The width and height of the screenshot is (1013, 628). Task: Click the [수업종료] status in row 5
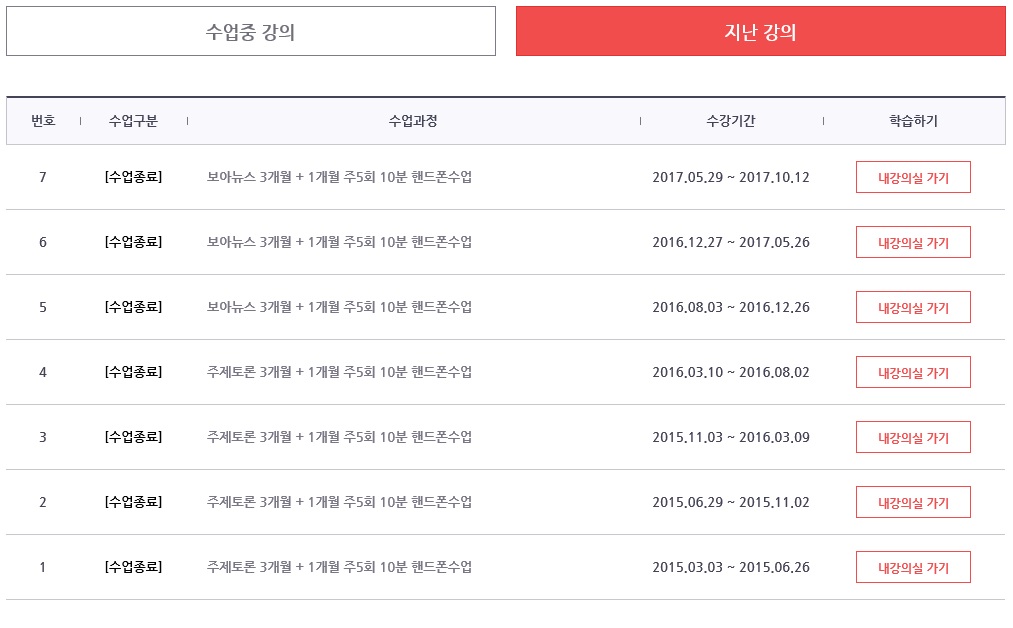point(133,307)
